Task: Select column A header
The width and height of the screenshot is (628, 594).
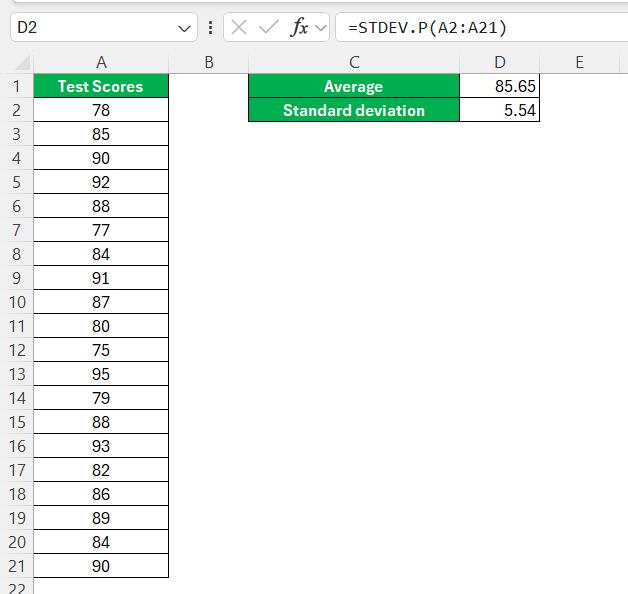Action: tap(101, 62)
